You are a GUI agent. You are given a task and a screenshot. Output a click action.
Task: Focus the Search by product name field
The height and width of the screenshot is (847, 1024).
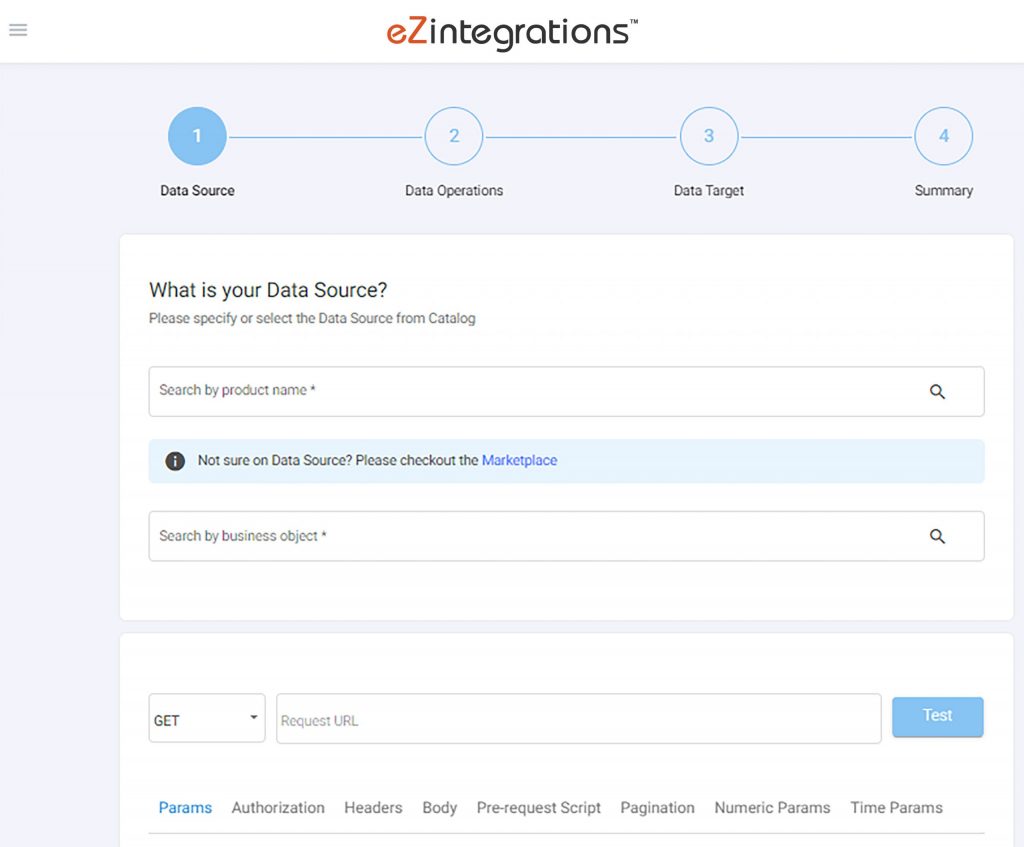pyautogui.click(x=530, y=391)
